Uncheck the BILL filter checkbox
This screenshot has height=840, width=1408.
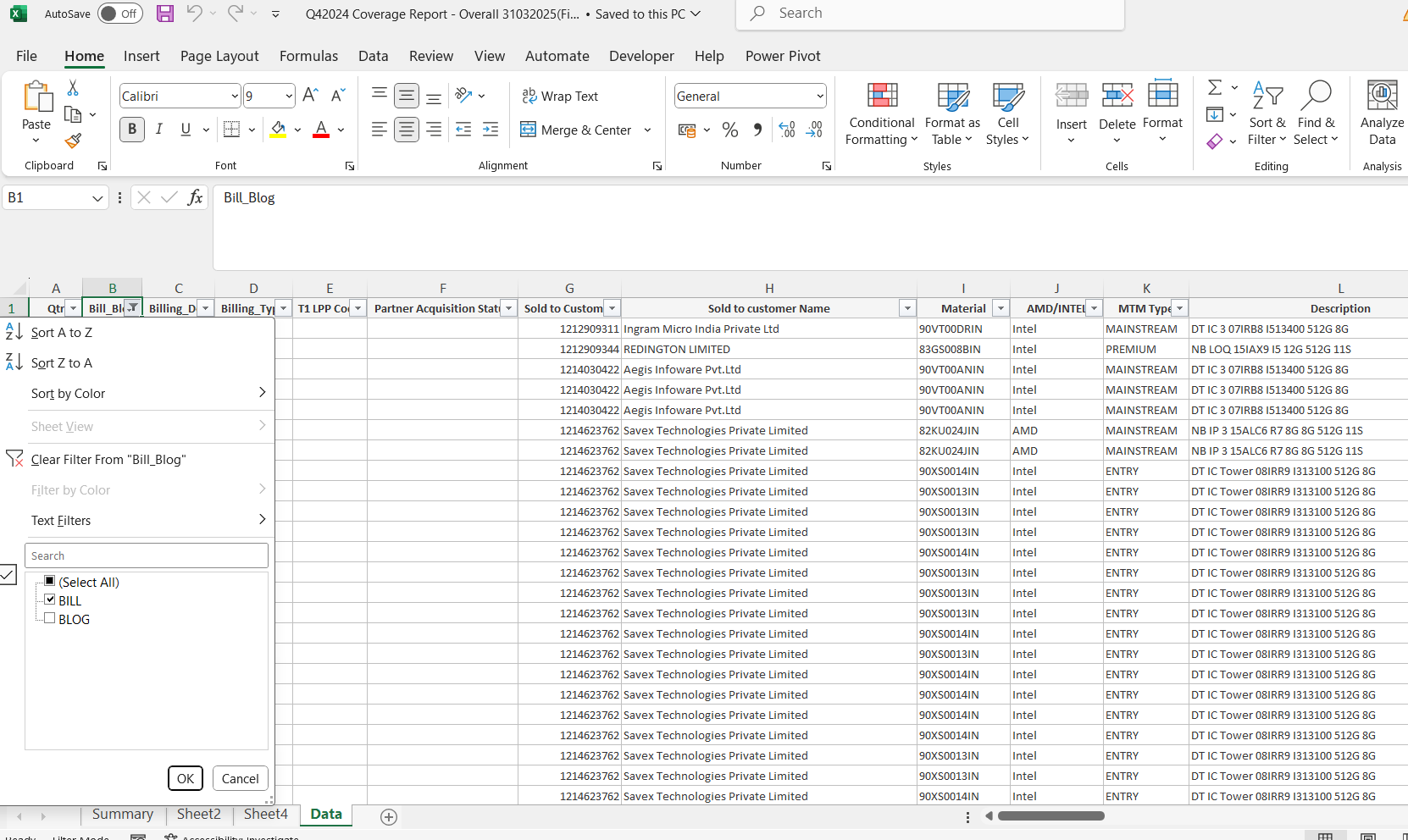pos(50,600)
